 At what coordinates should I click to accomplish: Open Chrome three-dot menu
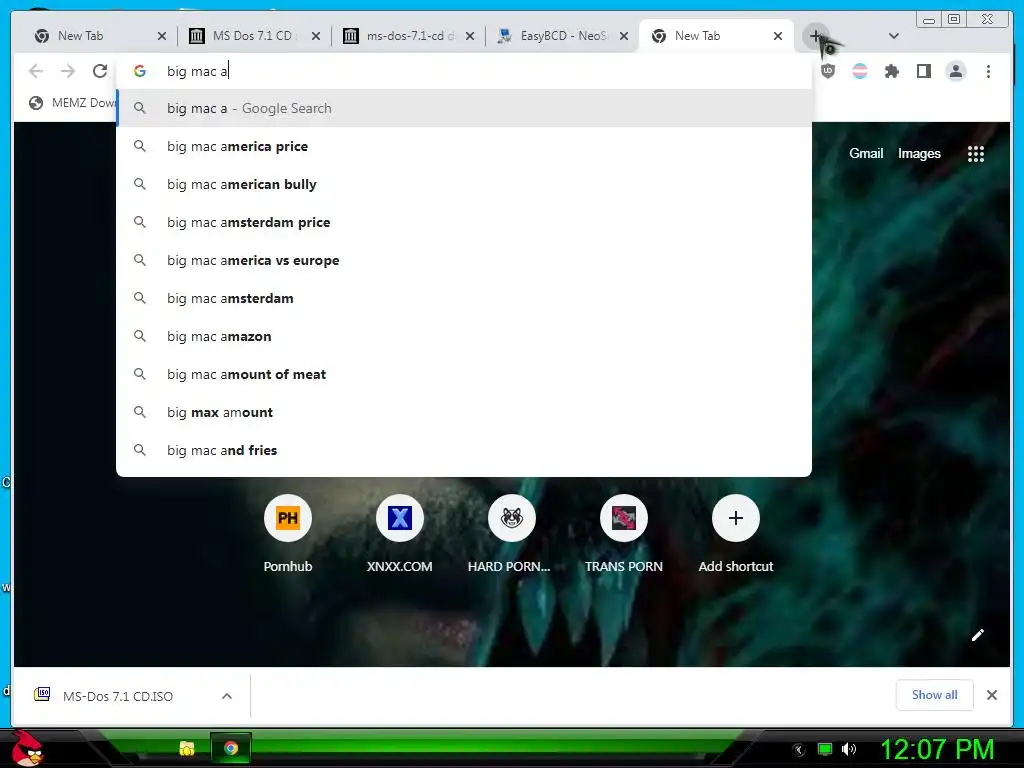click(x=988, y=71)
